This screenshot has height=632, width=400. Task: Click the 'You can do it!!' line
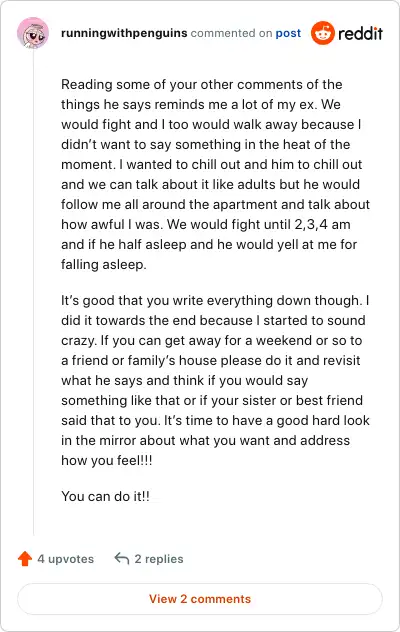point(105,496)
